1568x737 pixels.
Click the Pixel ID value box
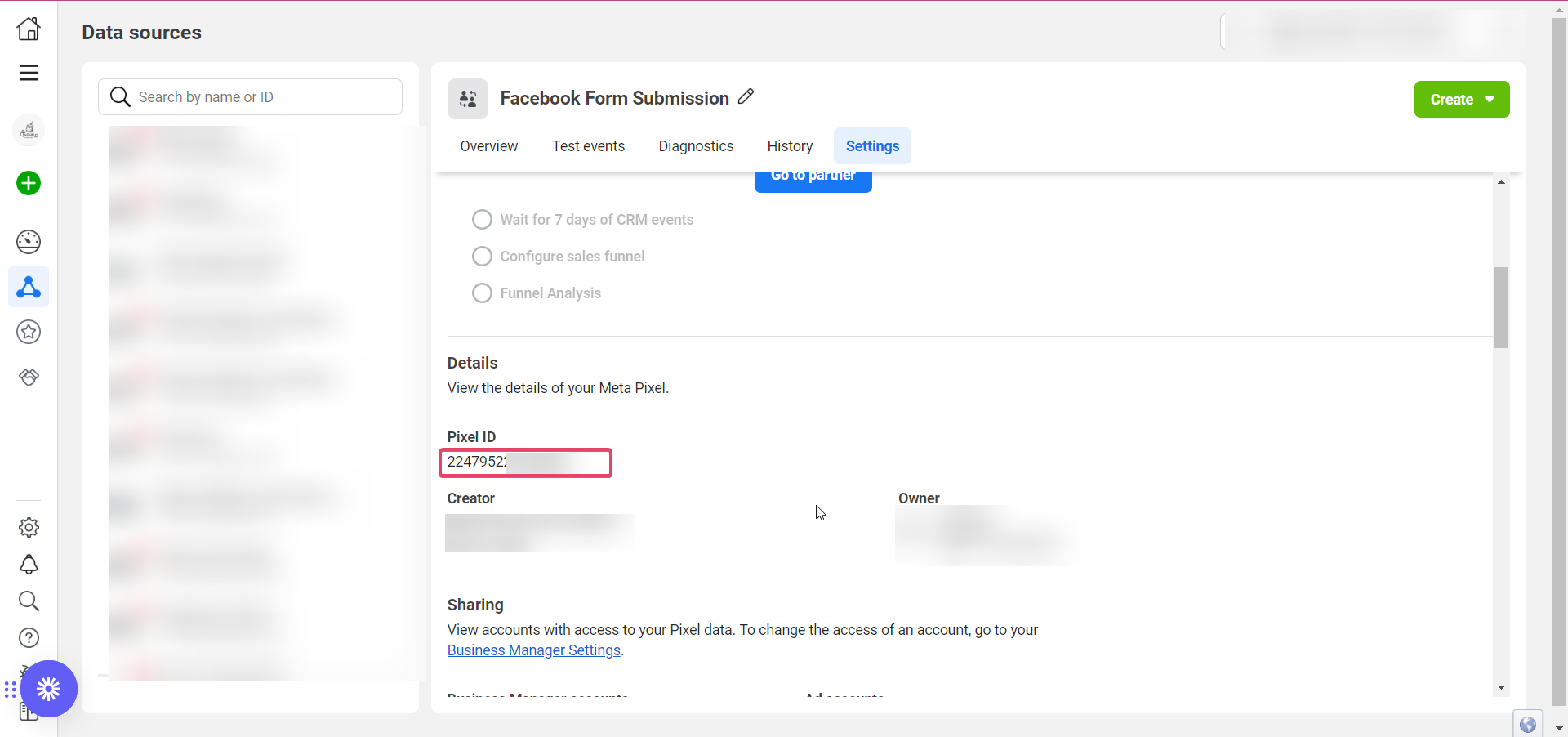(x=525, y=462)
